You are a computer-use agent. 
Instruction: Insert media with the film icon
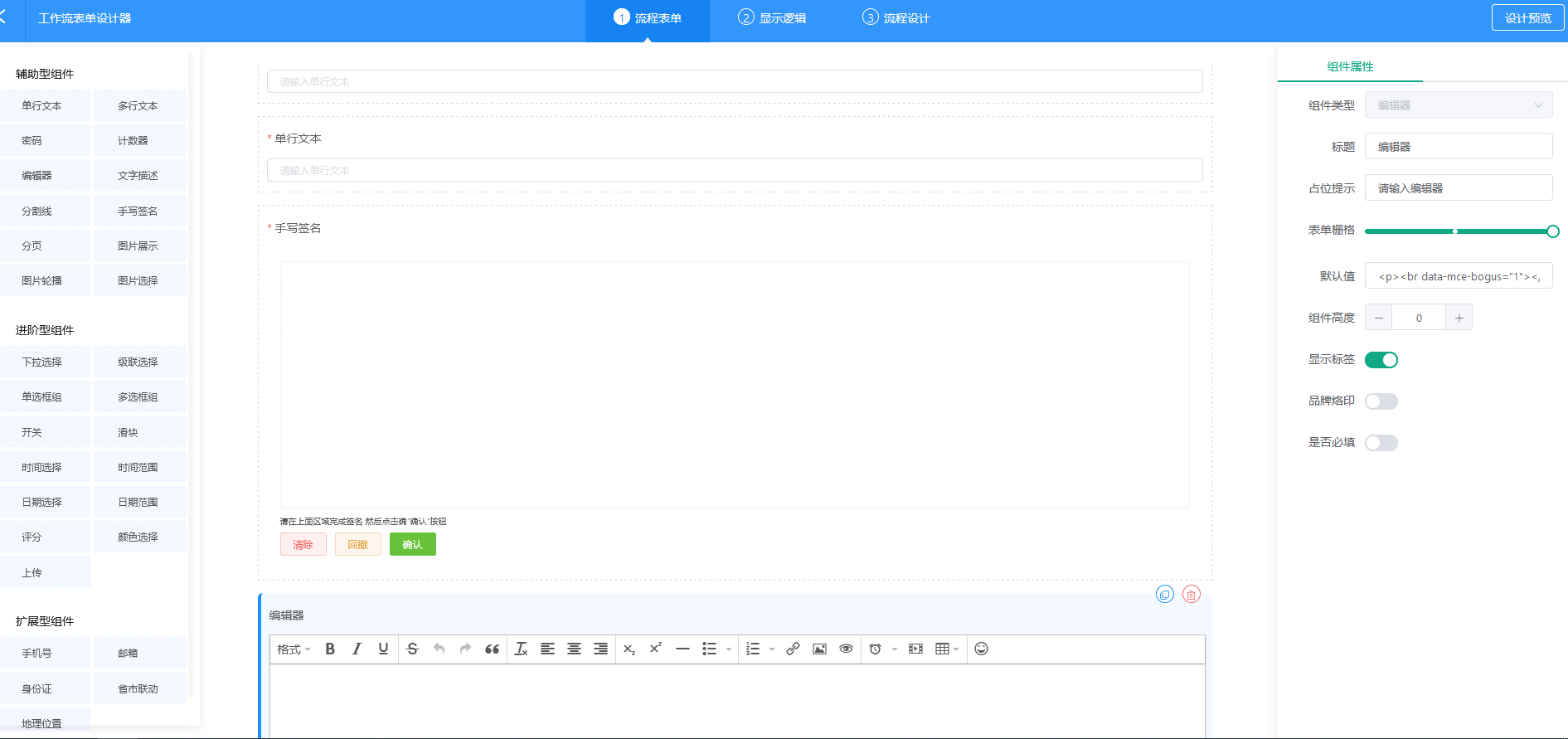point(915,649)
